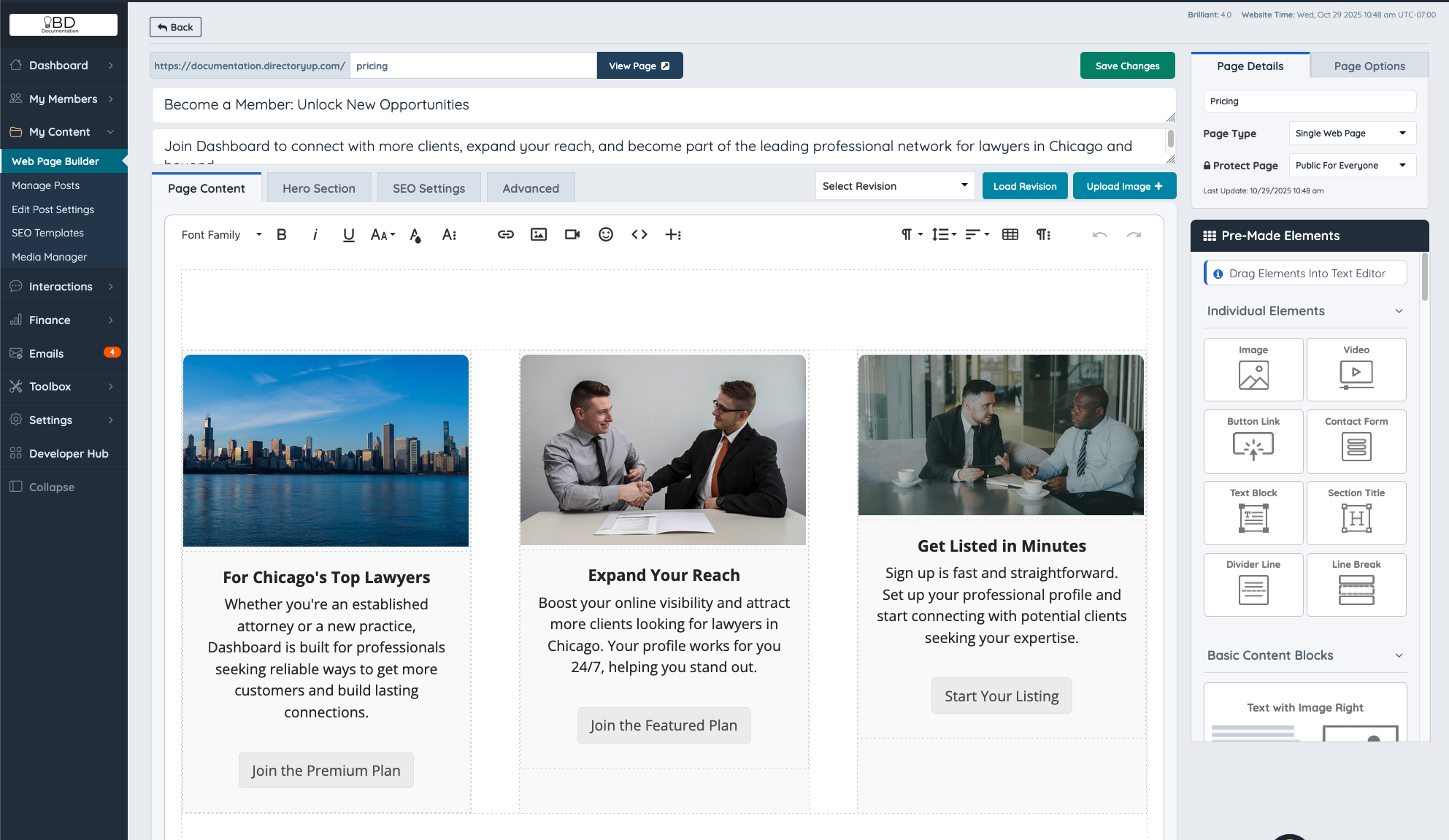
Task: Toggle bold formatting in editor toolbar
Action: [281, 234]
